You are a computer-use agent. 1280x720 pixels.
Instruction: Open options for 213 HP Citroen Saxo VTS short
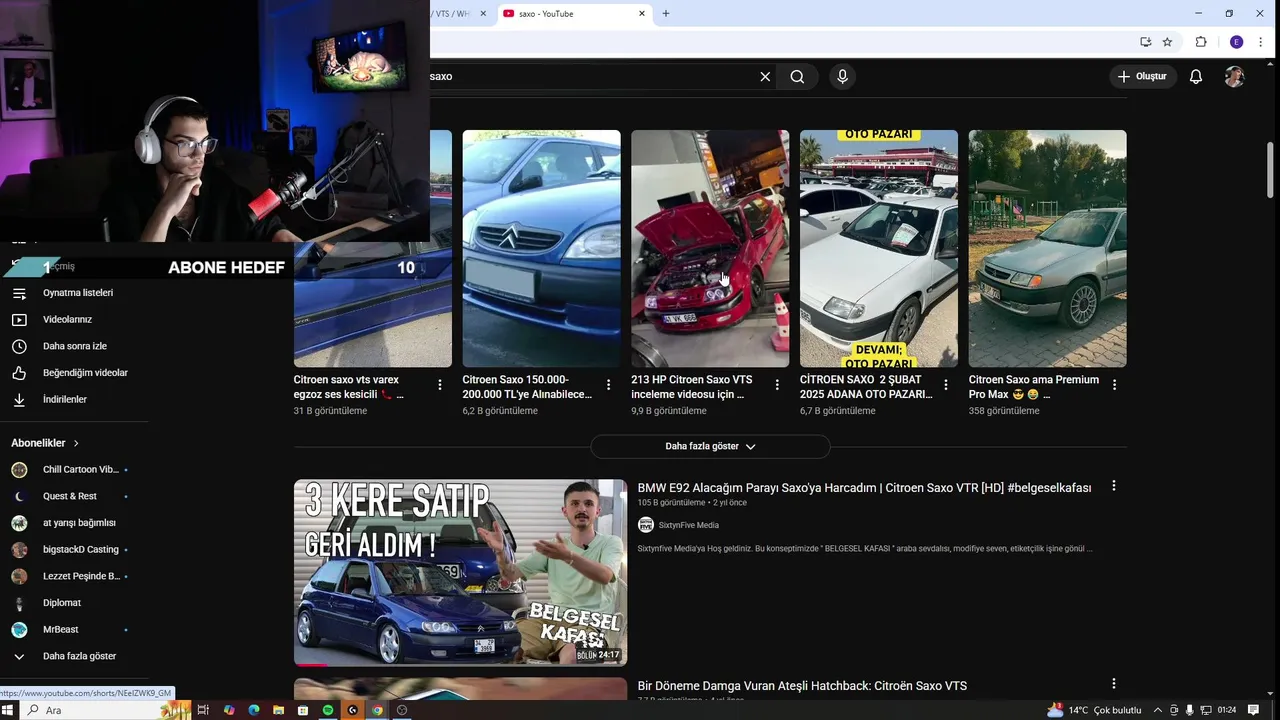[x=777, y=384]
